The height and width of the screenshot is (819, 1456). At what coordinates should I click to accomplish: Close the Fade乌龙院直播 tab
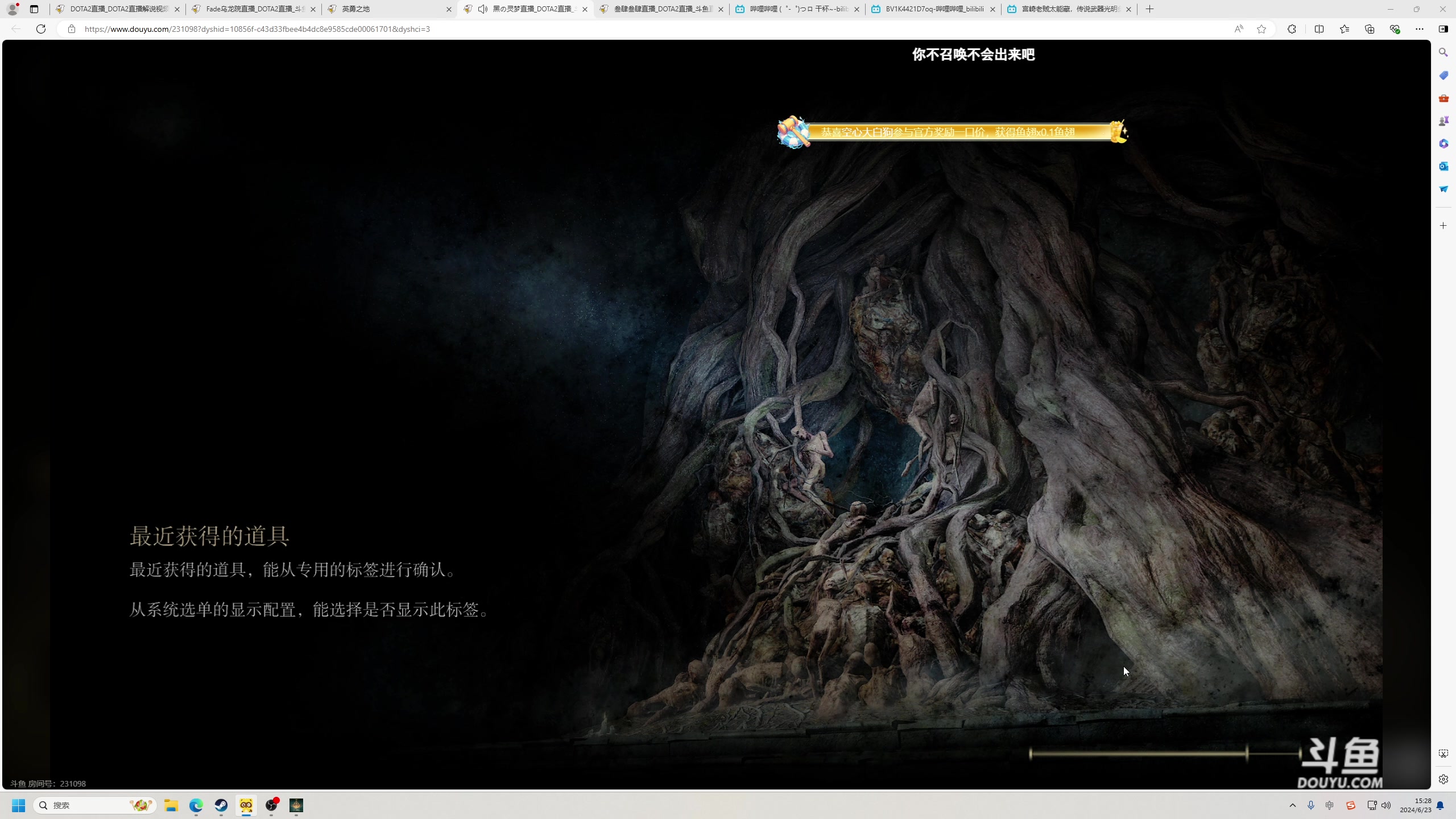click(x=313, y=9)
